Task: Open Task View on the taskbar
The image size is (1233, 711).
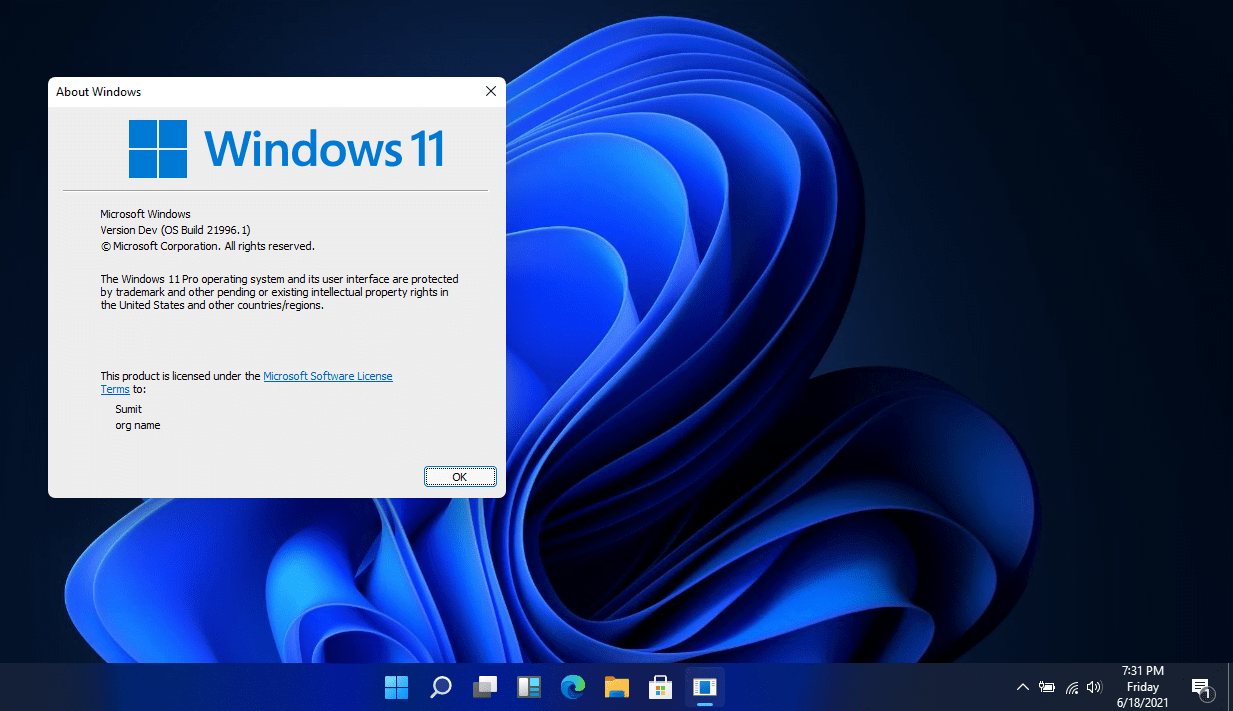Action: (485, 687)
